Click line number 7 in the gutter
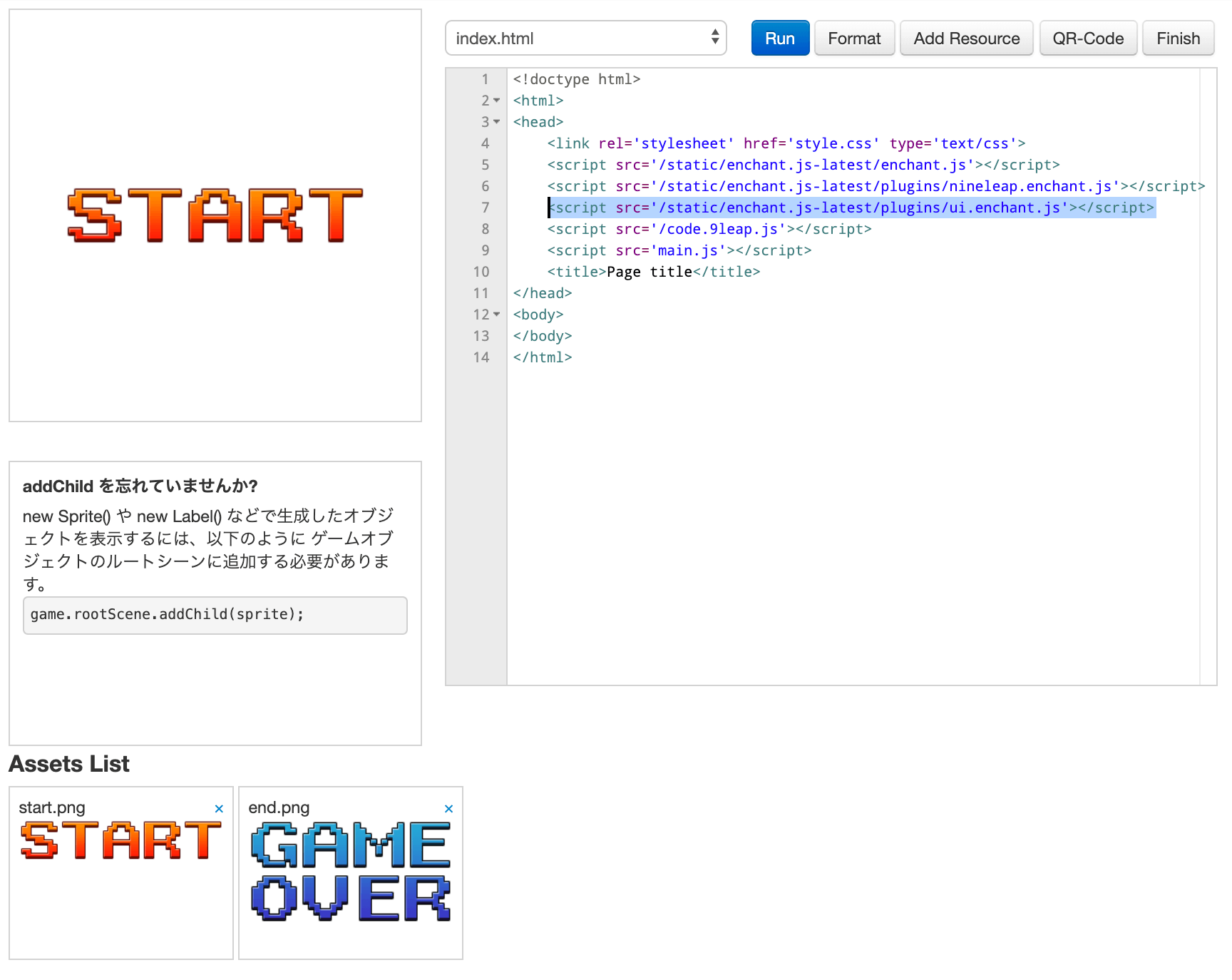 coord(485,208)
